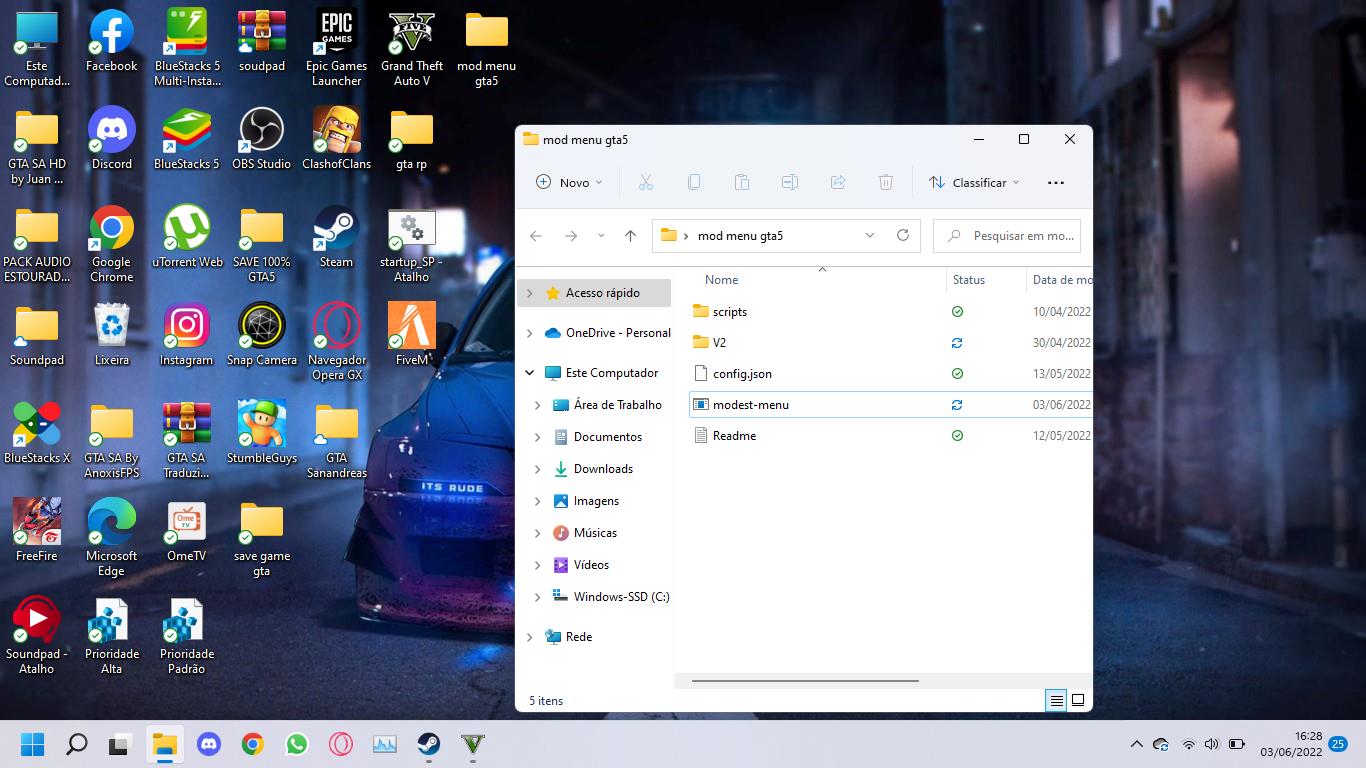This screenshot has width=1366, height=768.
Task: Open the Classificar sort dropdown
Action: [x=974, y=182]
